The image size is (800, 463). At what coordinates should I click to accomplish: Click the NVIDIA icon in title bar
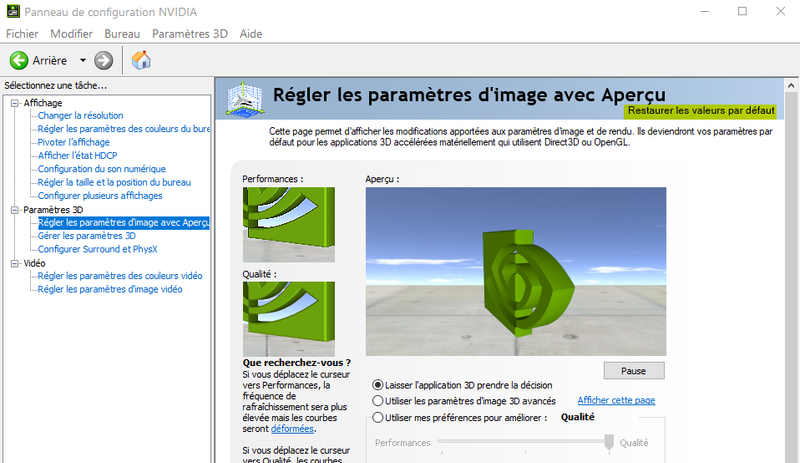tap(12, 11)
